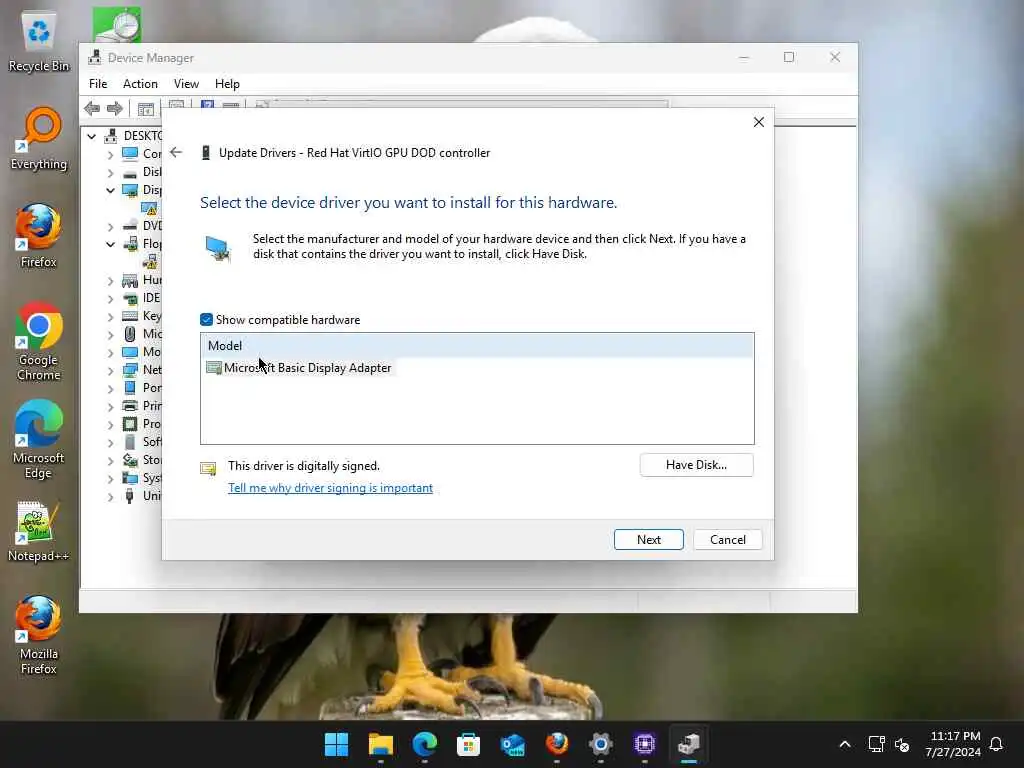Image resolution: width=1024 pixels, height=768 pixels.
Task: Close the Update Drivers dialog
Action: point(758,122)
